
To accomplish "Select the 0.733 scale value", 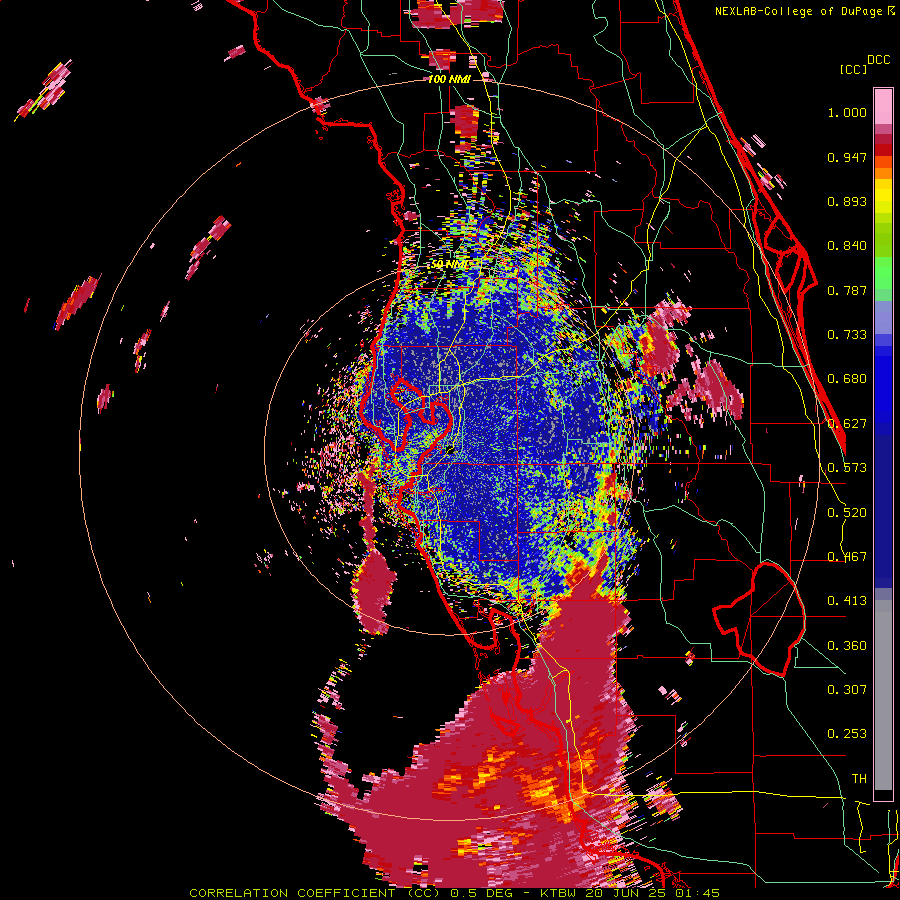I will pos(847,335).
